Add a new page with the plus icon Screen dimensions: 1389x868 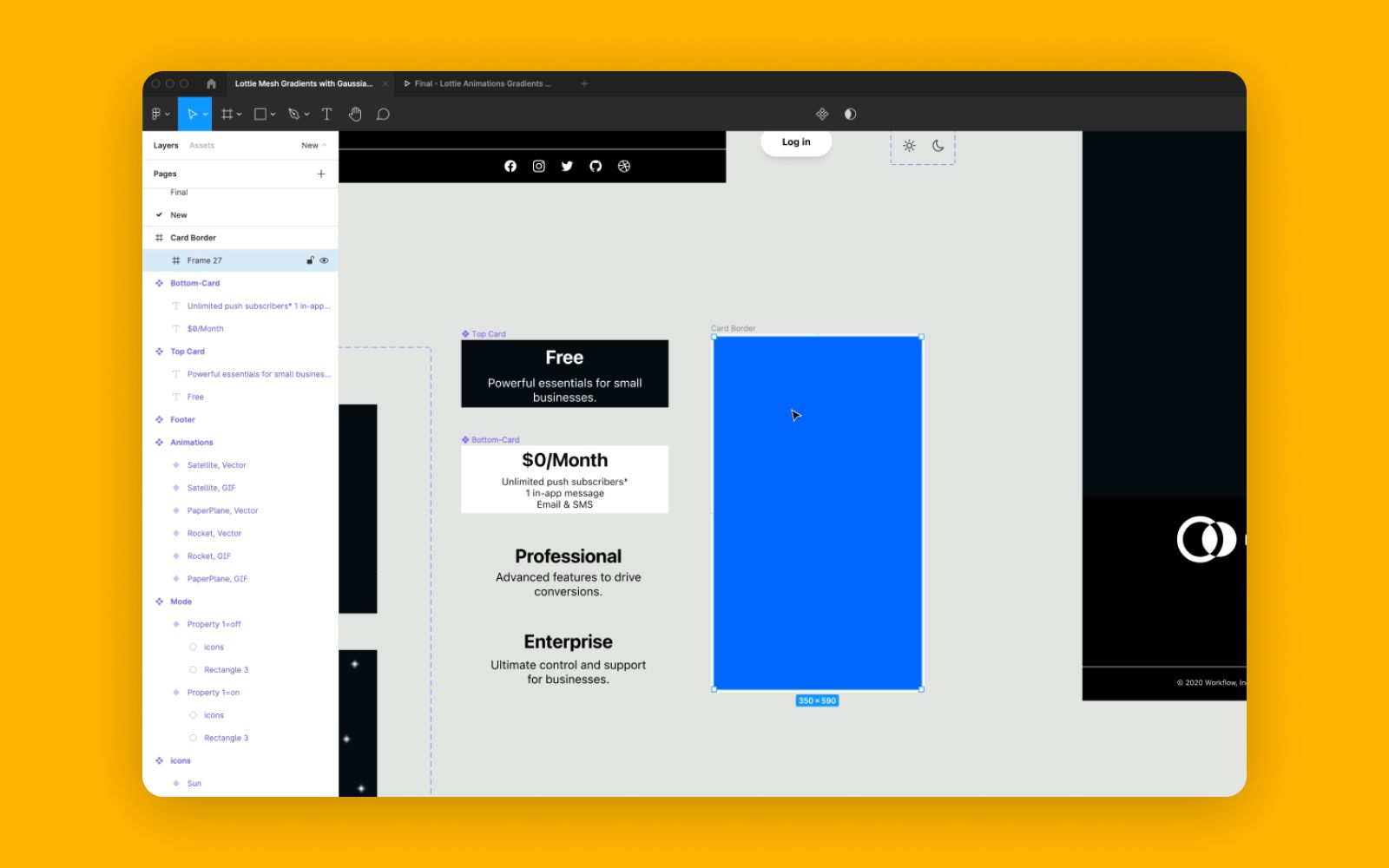tap(321, 174)
